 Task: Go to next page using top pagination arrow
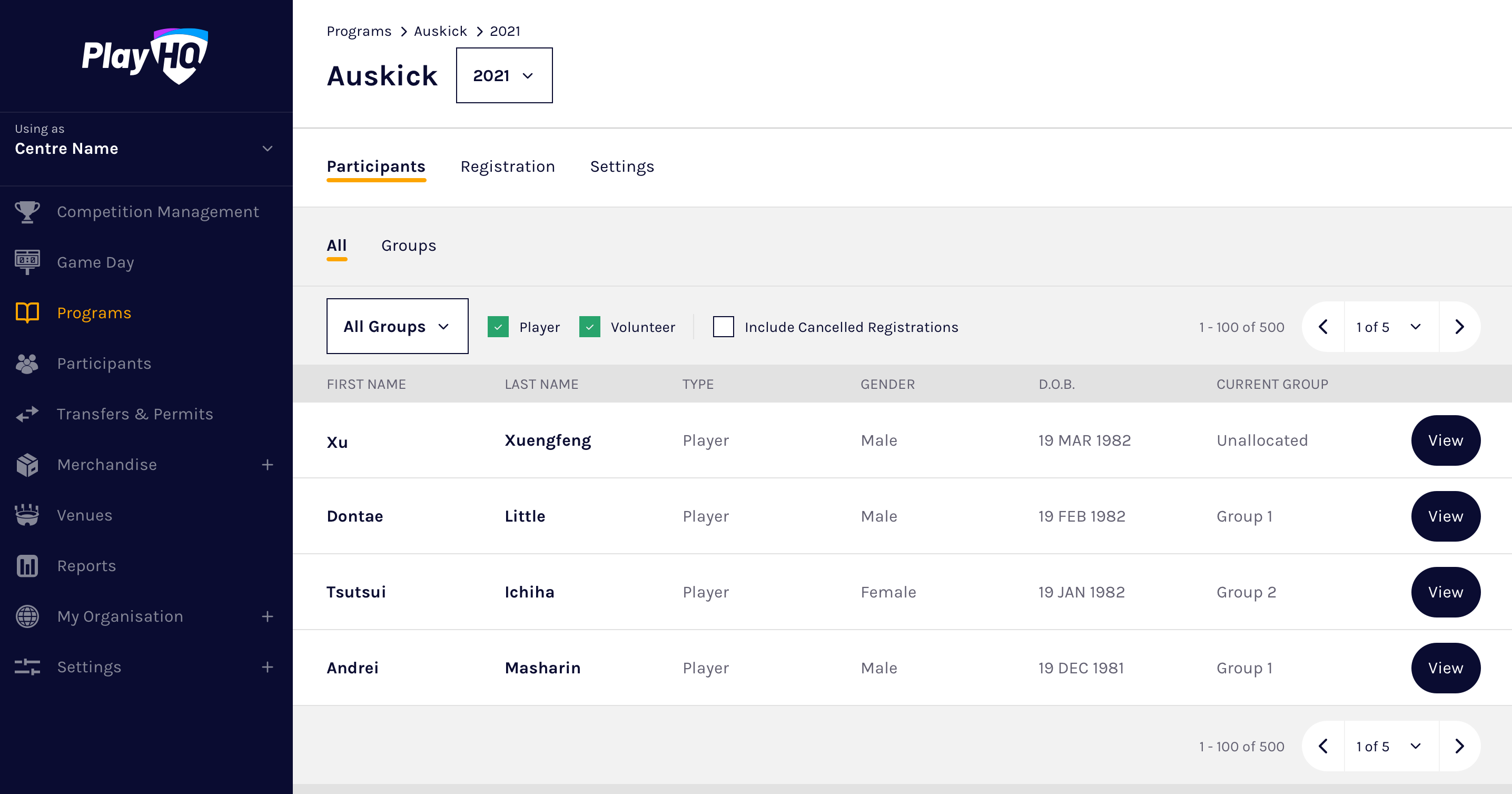tap(1459, 327)
